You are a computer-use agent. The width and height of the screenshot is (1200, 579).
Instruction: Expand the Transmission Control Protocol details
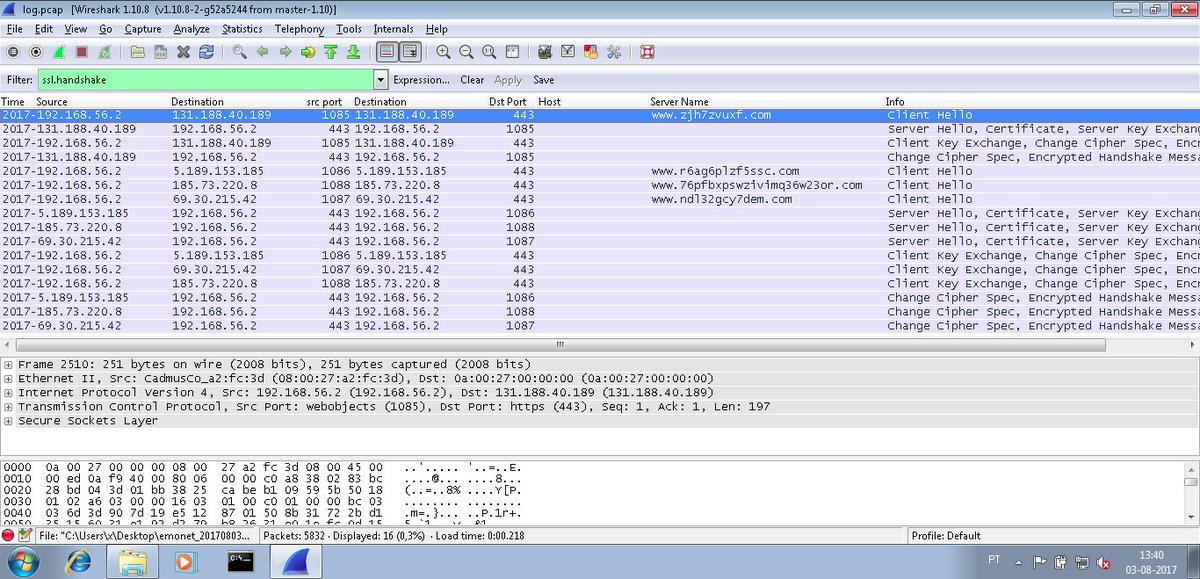pyautogui.click(x=8, y=406)
